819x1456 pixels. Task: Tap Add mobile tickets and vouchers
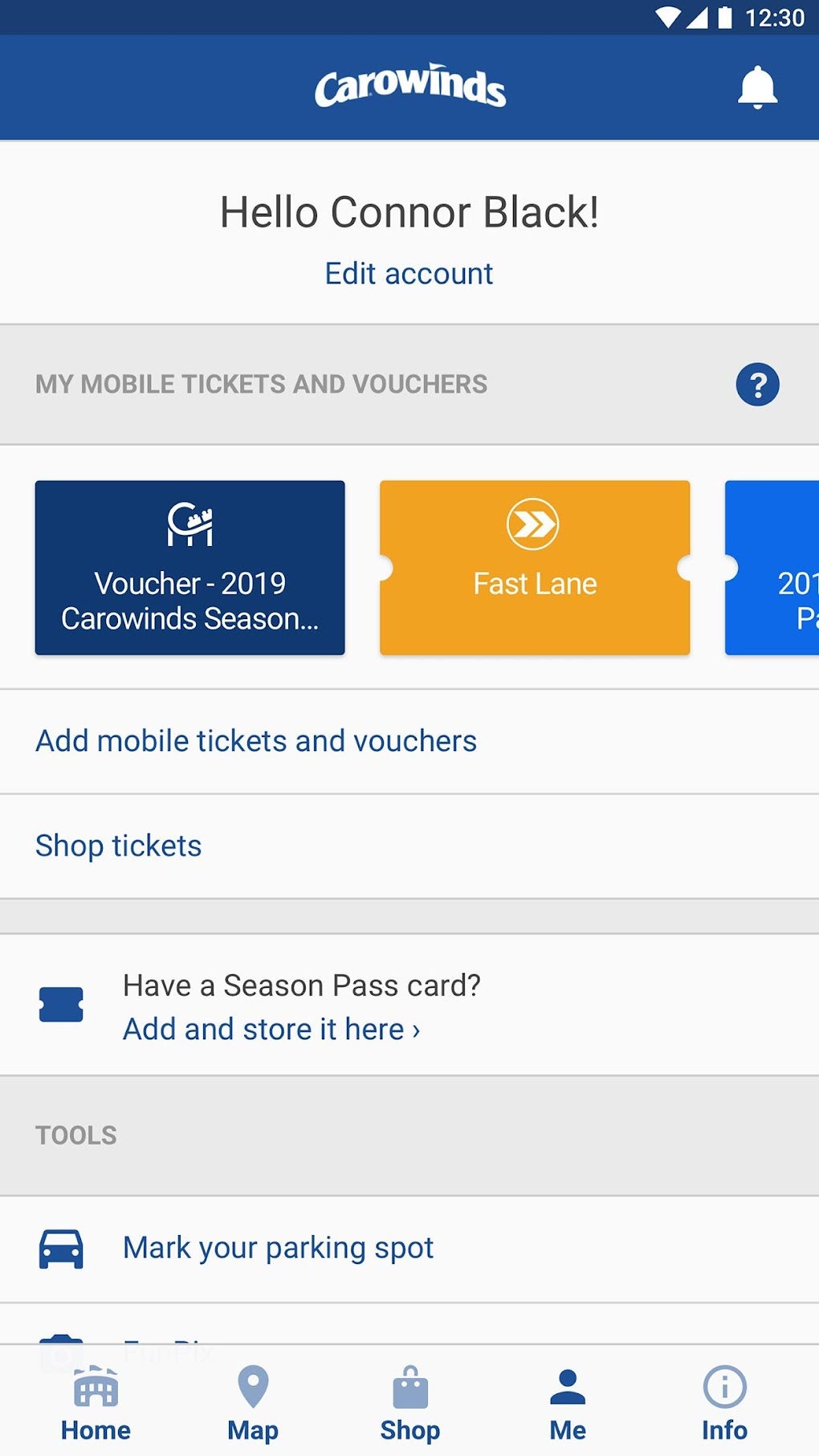coord(256,741)
